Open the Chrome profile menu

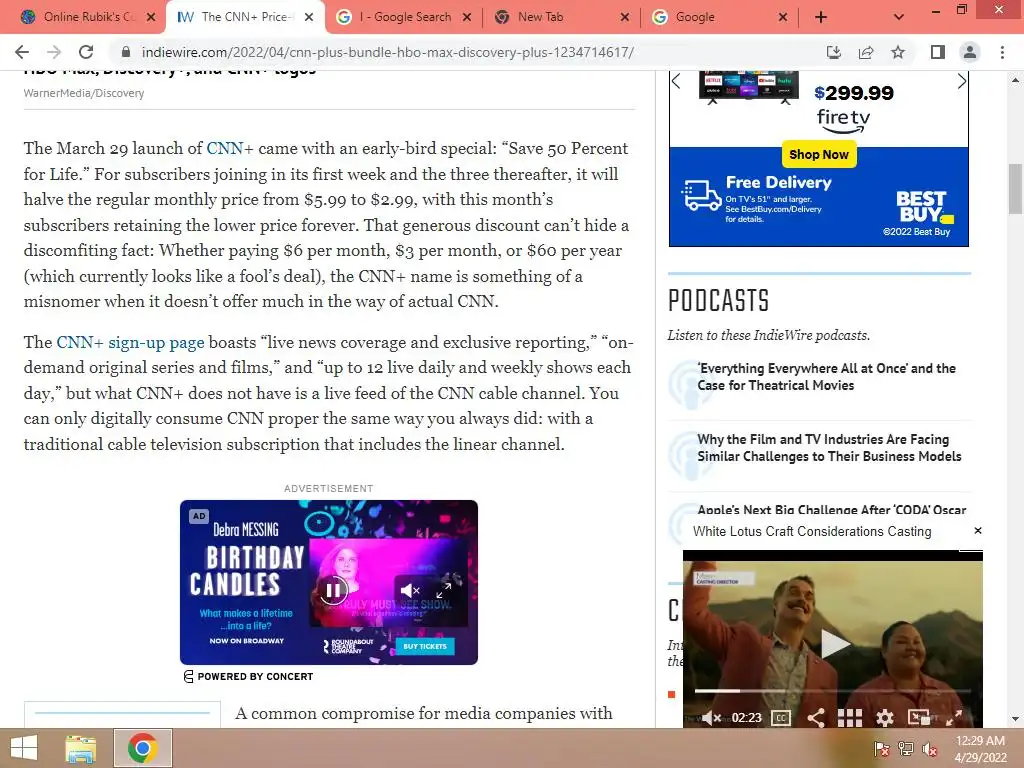970,52
